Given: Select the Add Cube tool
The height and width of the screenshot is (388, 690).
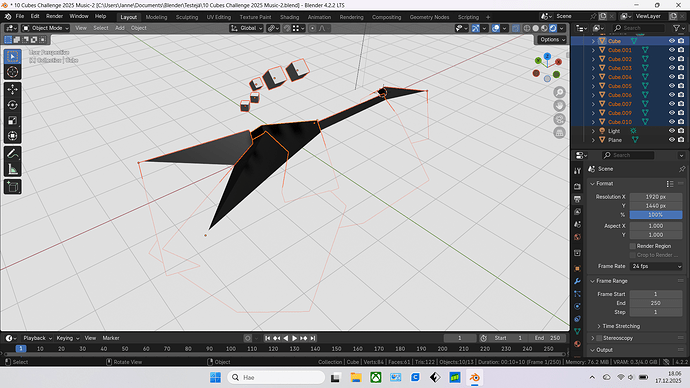Looking at the screenshot, I should coord(12,187).
